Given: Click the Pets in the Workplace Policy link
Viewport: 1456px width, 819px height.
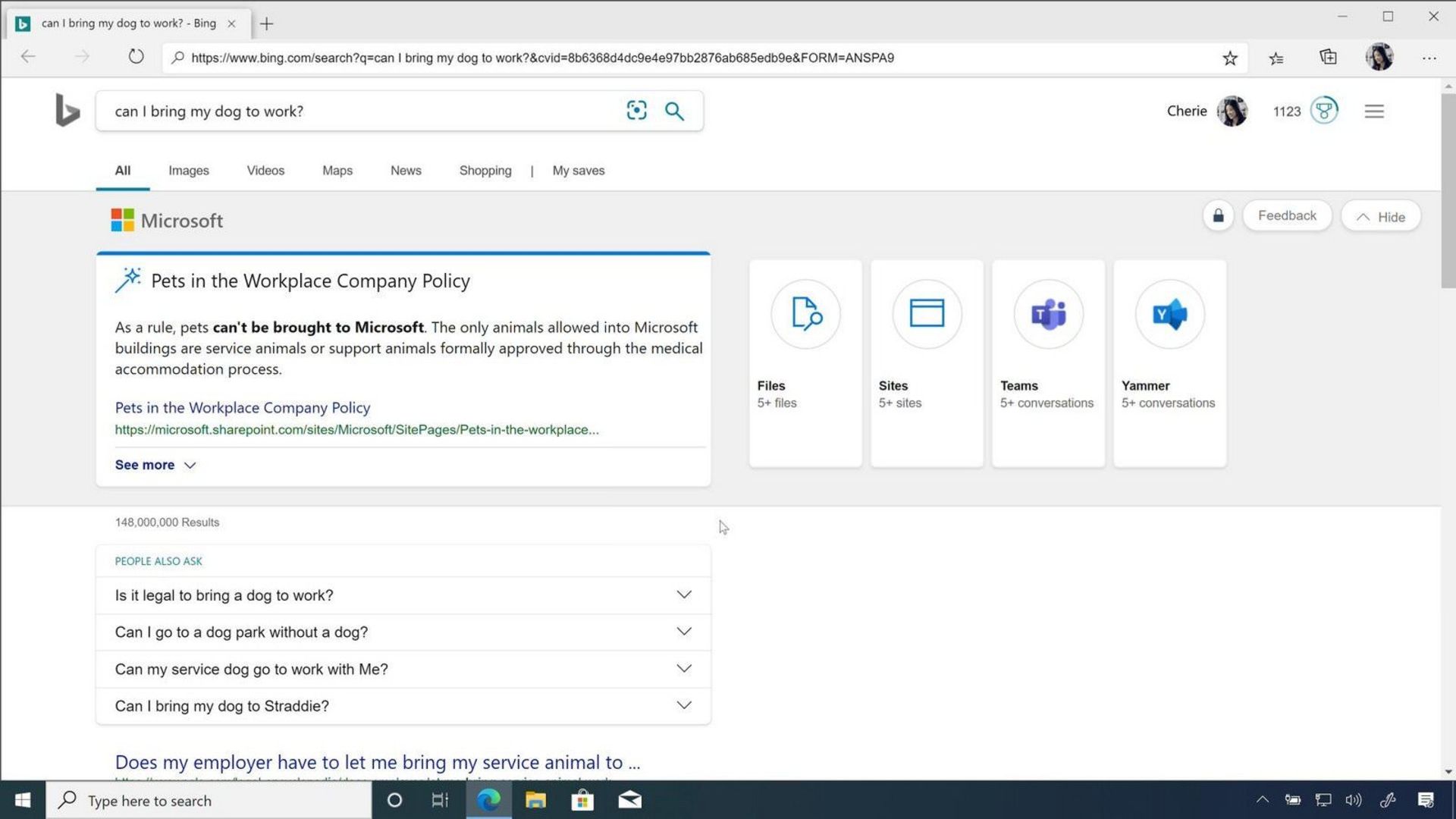Looking at the screenshot, I should coord(242,407).
